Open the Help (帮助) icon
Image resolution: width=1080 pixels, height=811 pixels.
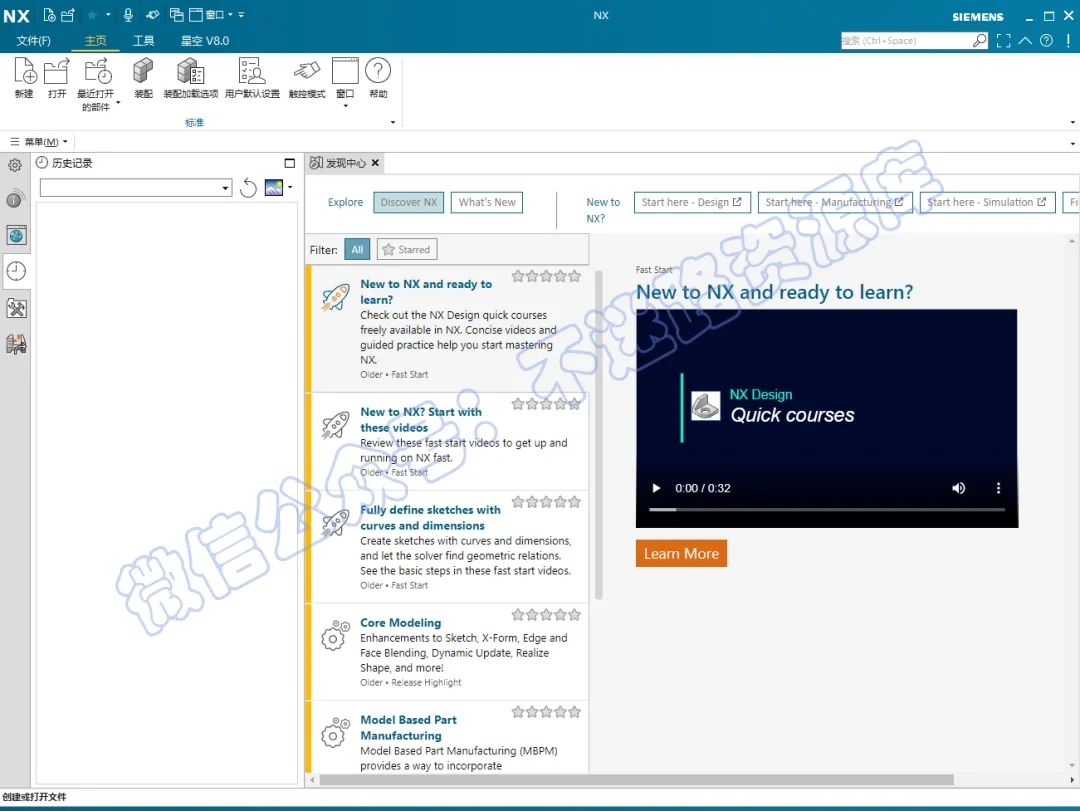click(377, 70)
